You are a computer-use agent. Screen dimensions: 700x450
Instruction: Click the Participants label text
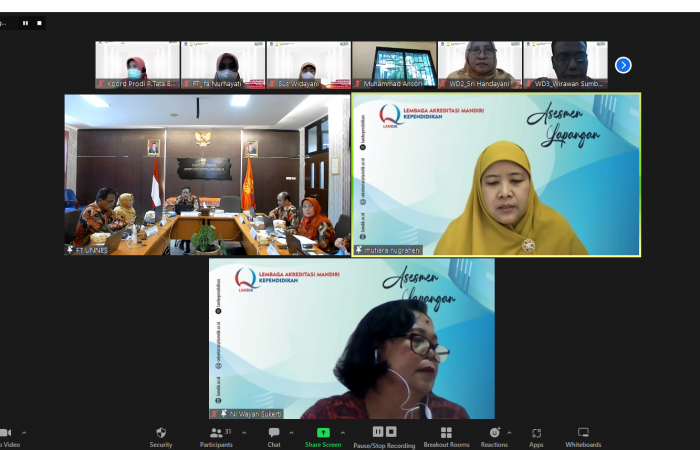click(216, 445)
